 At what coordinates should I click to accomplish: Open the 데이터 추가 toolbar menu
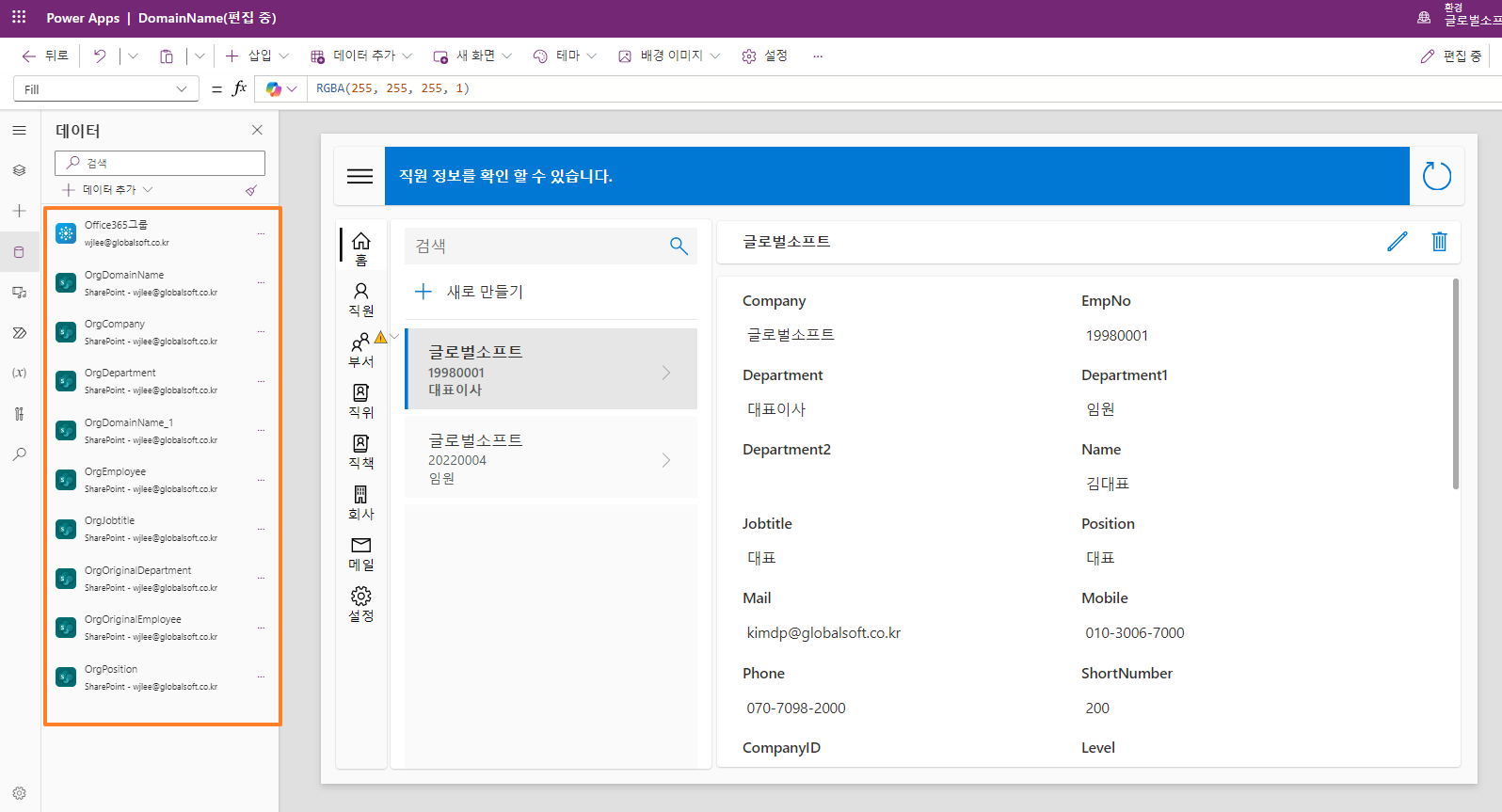tap(361, 56)
